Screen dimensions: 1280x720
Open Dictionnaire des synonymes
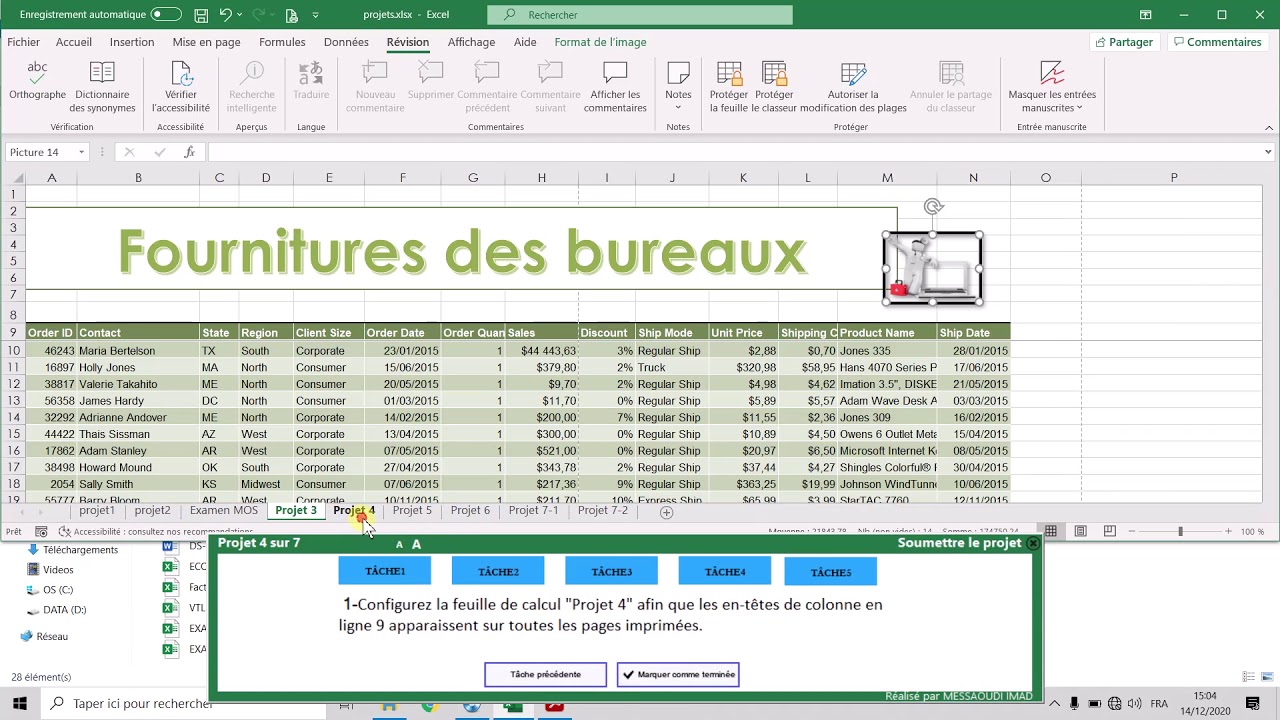pyautogui.click(x=102, y=87)
